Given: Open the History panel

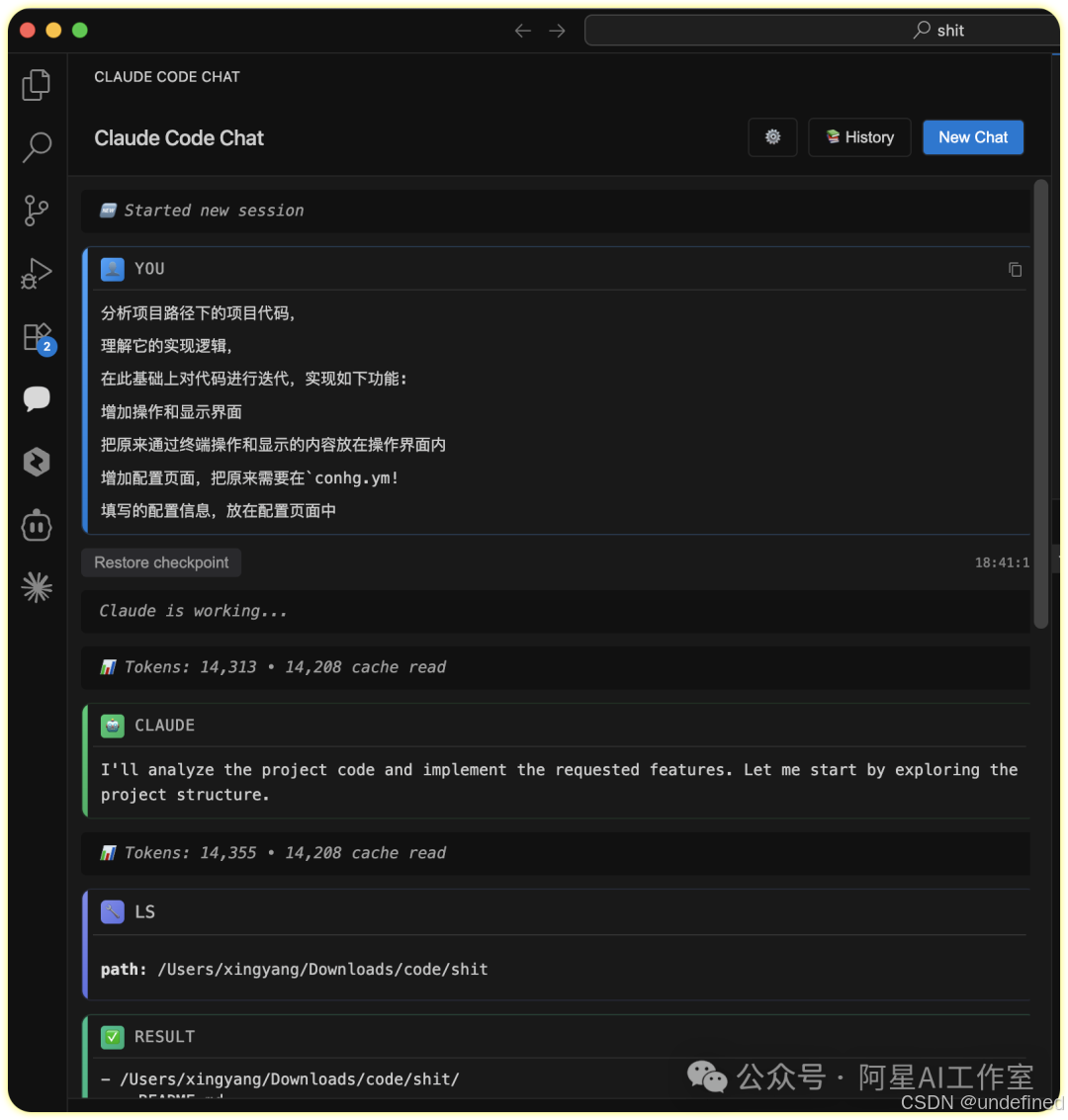Looking at the screenshot, I should [x=858, y=136].
